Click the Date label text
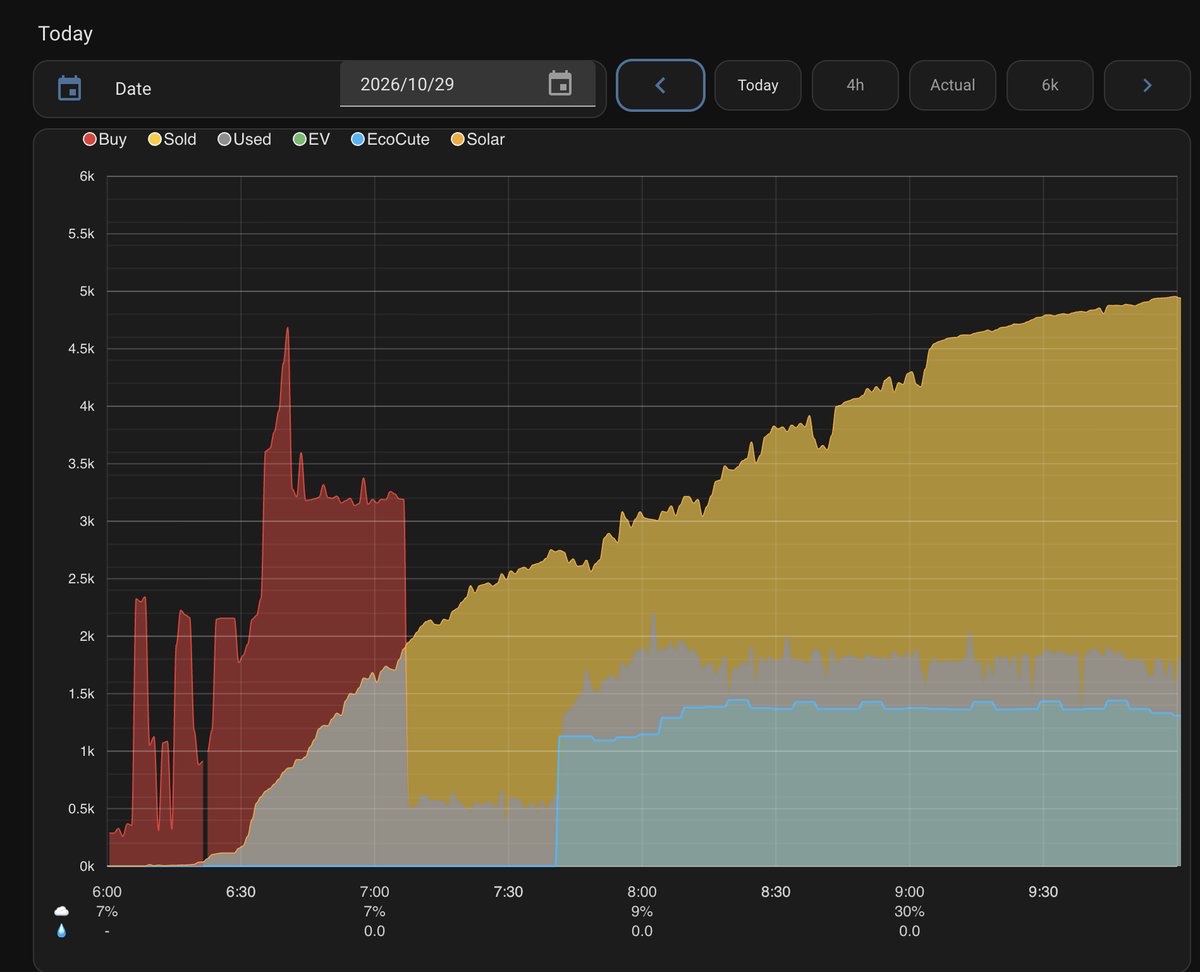The image size is (1200, 972). click(x=133, y=89)
